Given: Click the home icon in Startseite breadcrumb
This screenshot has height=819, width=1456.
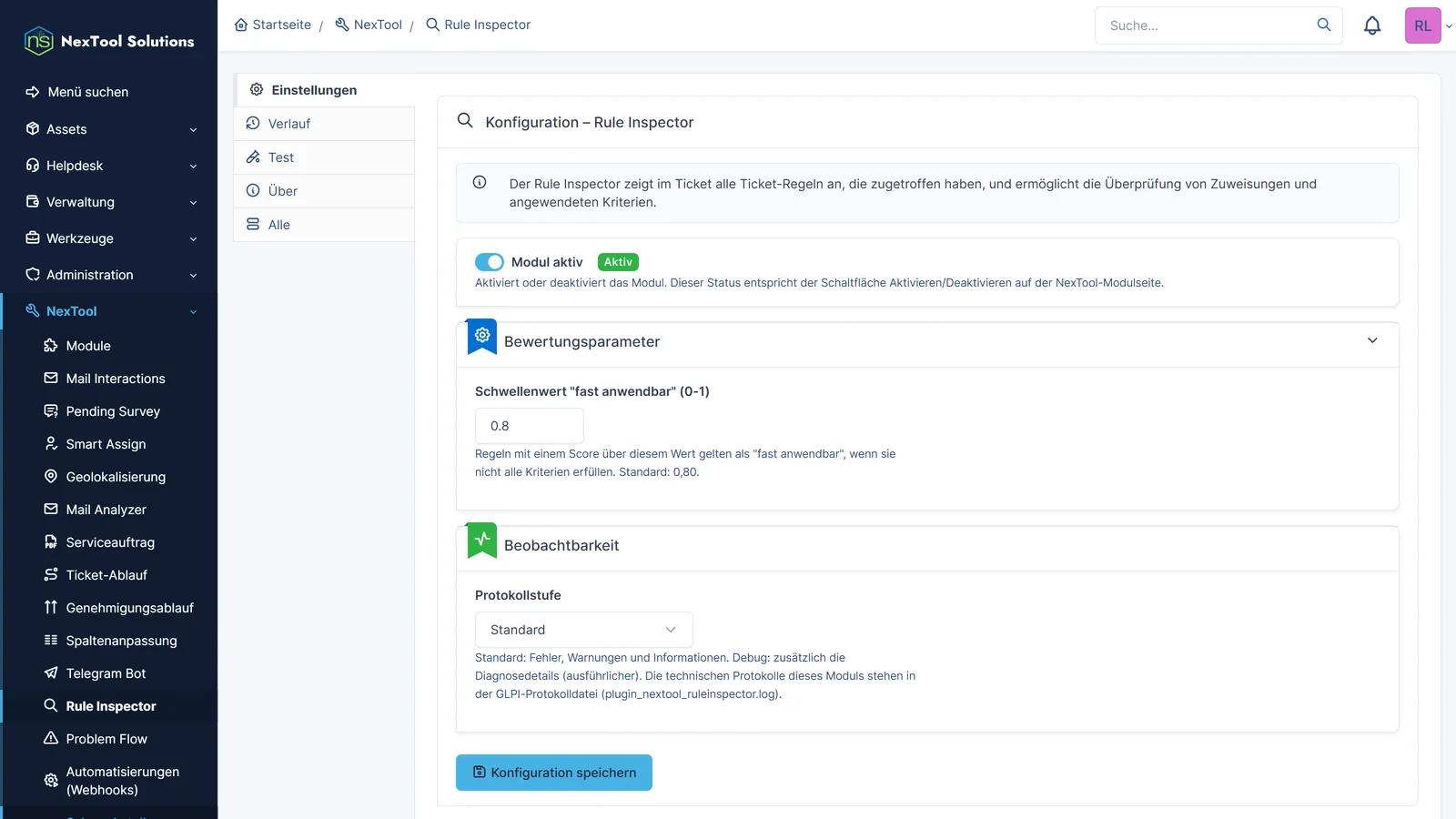Looking at the screenshot, I should tap(241, 25).
